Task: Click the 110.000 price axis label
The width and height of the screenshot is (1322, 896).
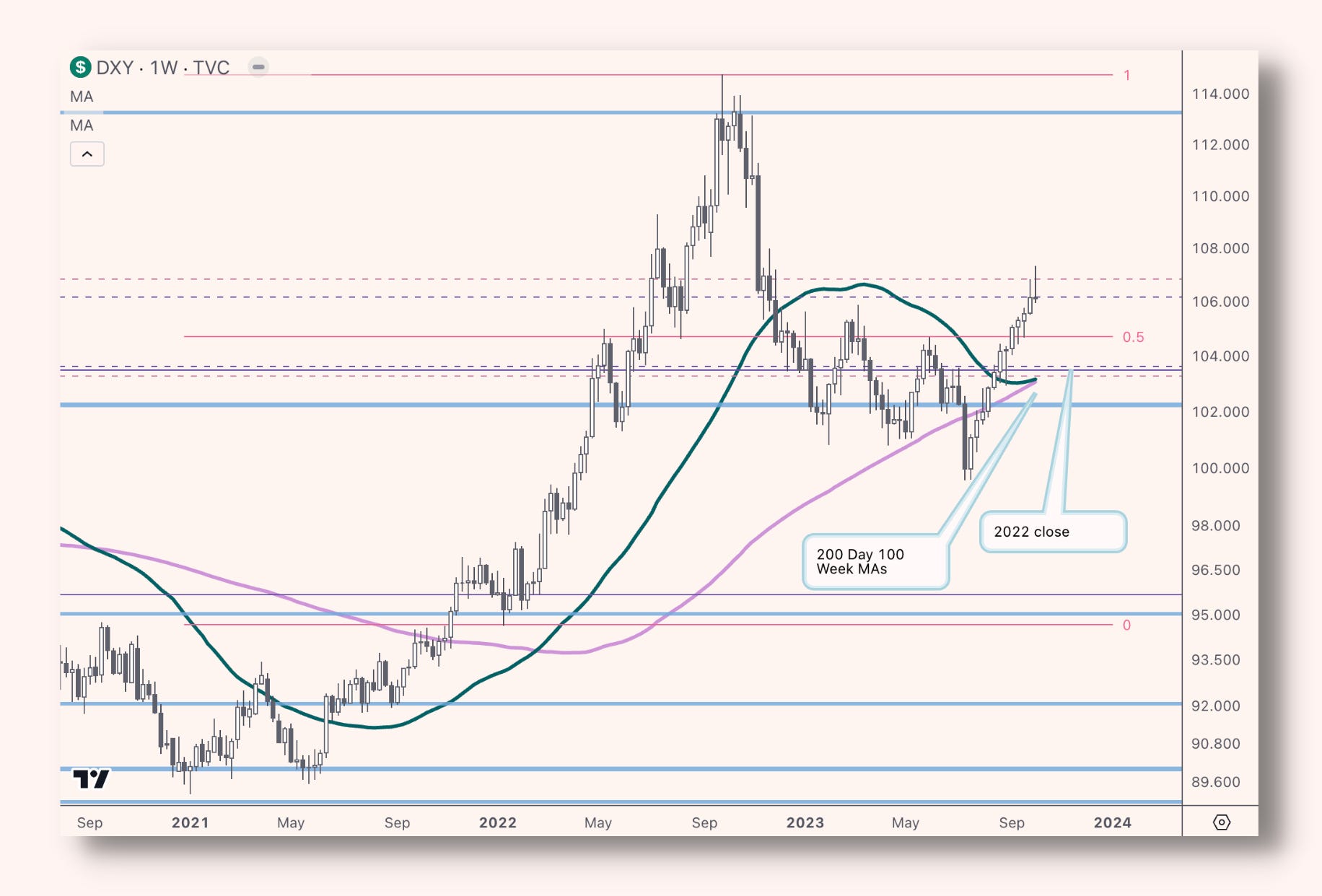Action: coord(1220,196)
